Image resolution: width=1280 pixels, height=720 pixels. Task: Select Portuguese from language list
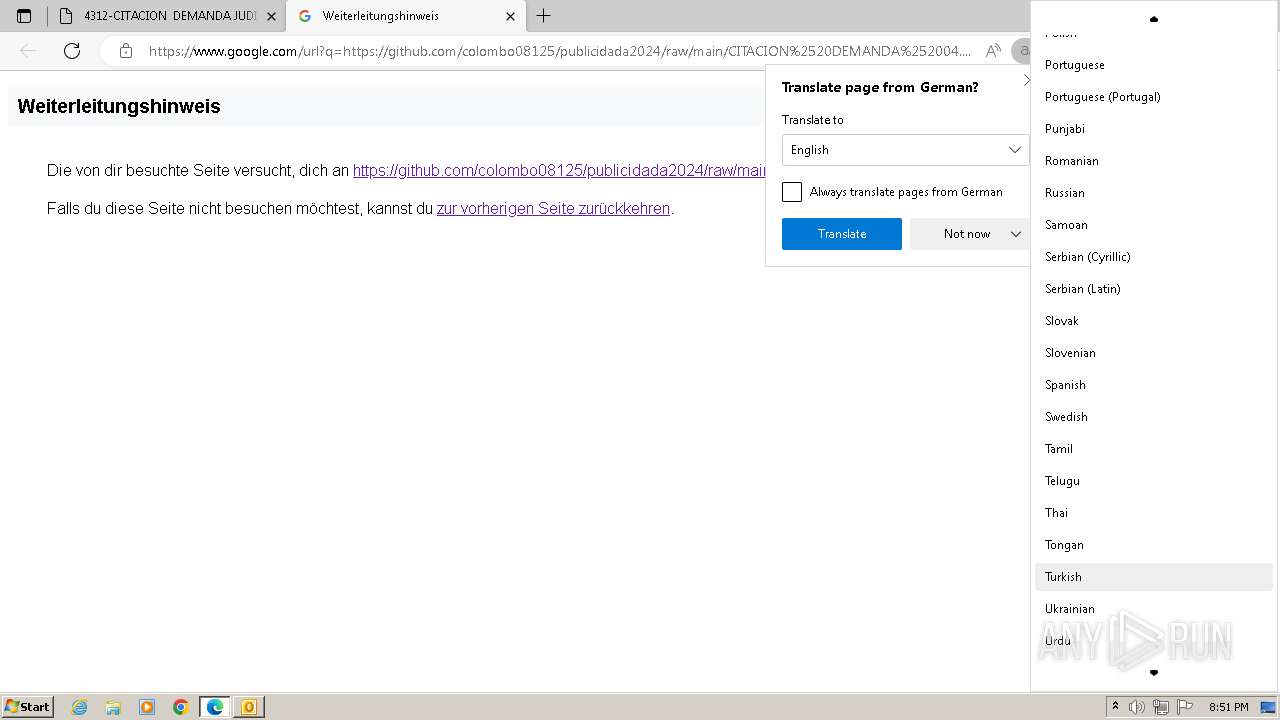point(1153,65)
